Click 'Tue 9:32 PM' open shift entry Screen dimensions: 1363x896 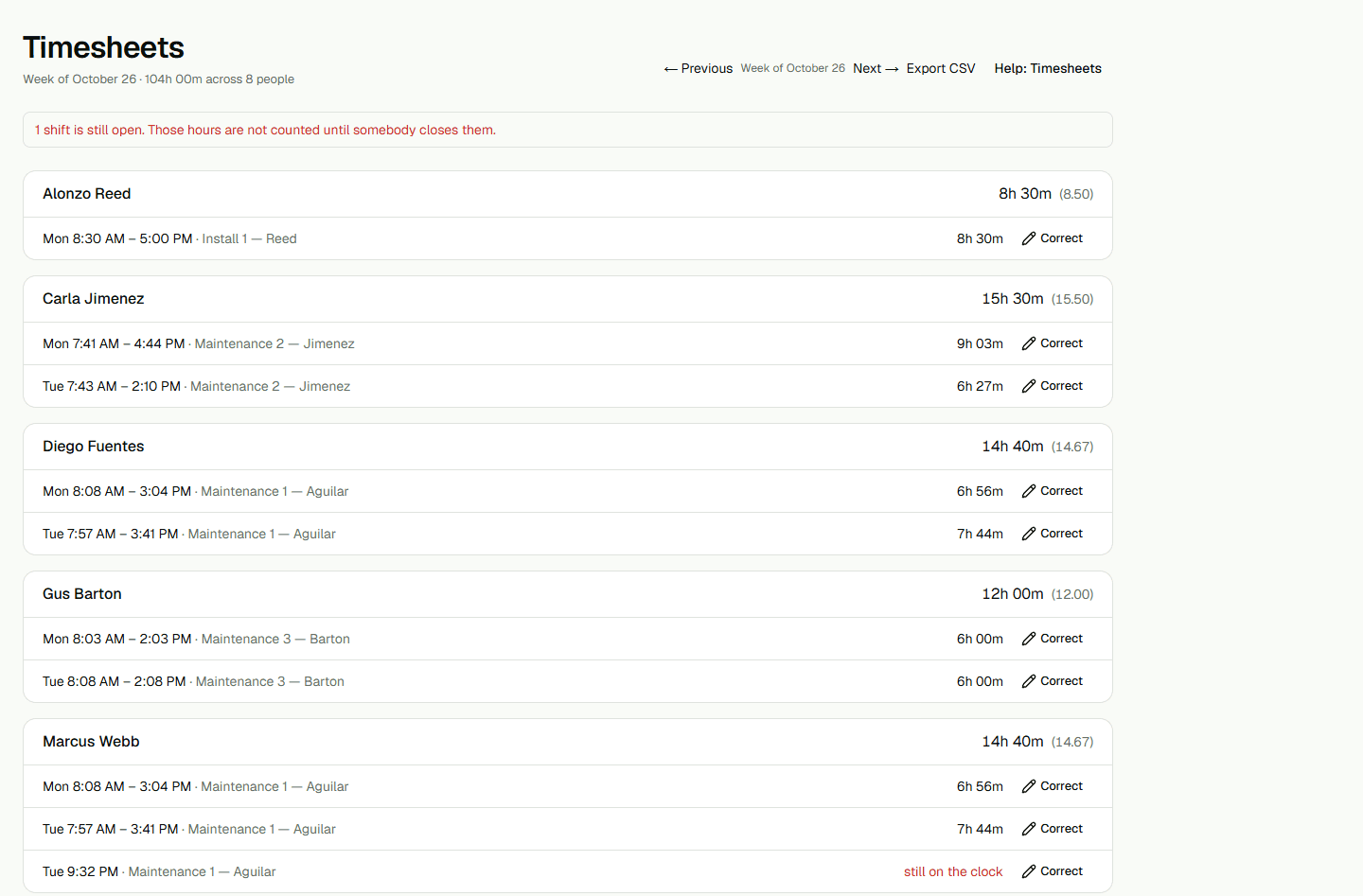tap(80, 871)
